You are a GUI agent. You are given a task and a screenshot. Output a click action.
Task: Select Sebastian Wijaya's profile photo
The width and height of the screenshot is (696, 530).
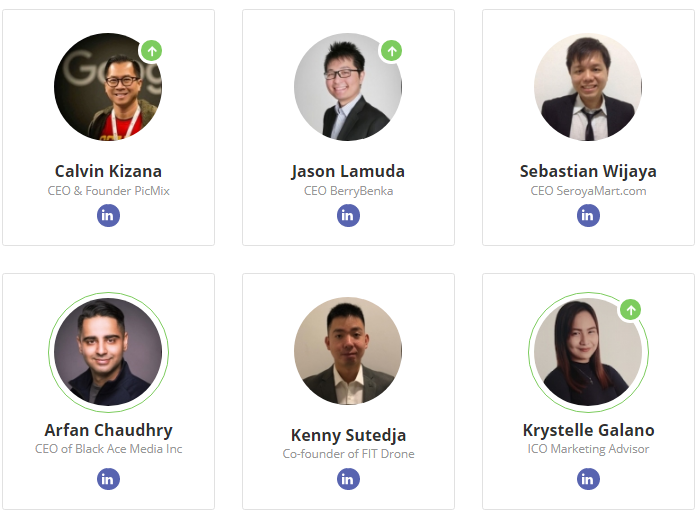(x=588, y=87)
